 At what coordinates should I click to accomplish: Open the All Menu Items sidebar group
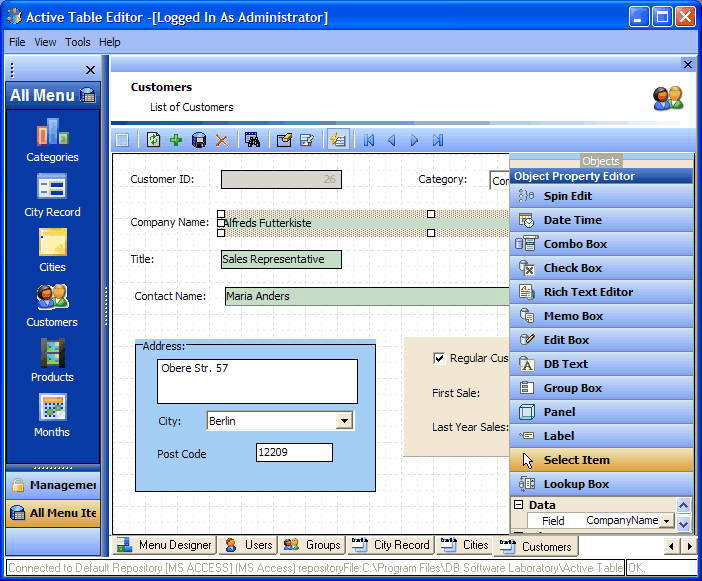coord(53,513)
